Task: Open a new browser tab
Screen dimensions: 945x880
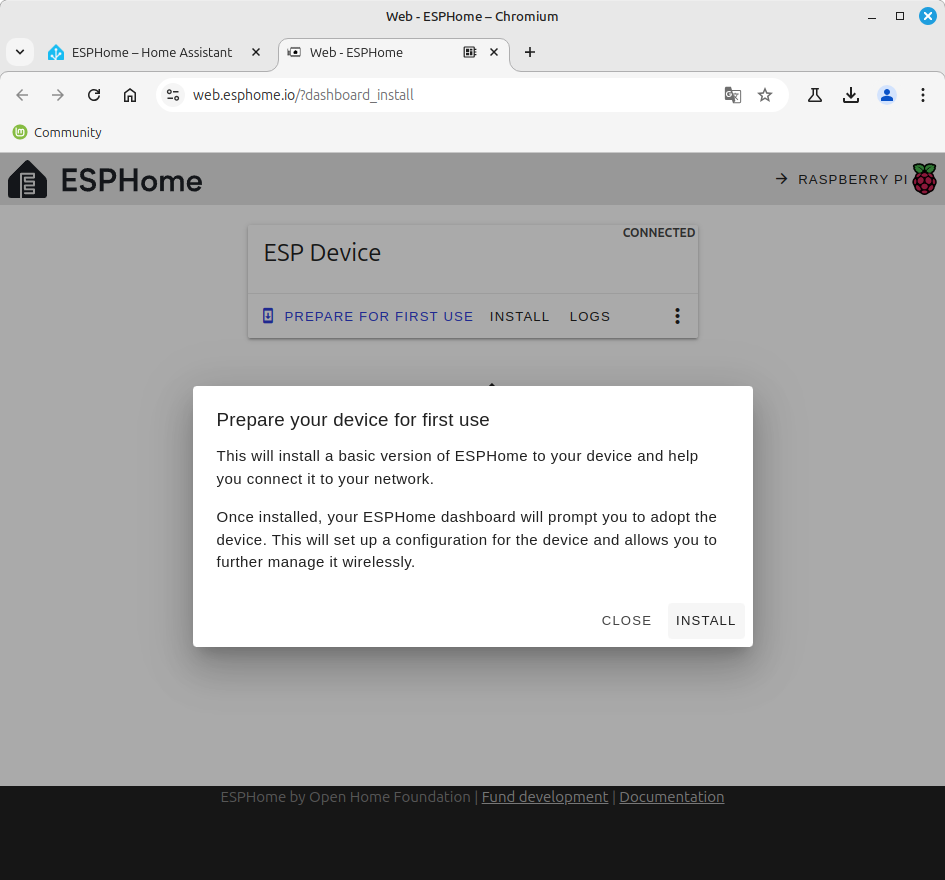Action: point(530,52)
